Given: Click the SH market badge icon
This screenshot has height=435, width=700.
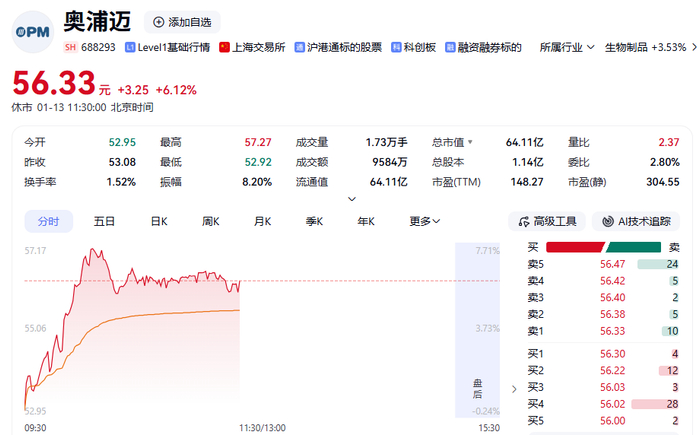Looking at the screenshot, I should click(x=70, y=47).
